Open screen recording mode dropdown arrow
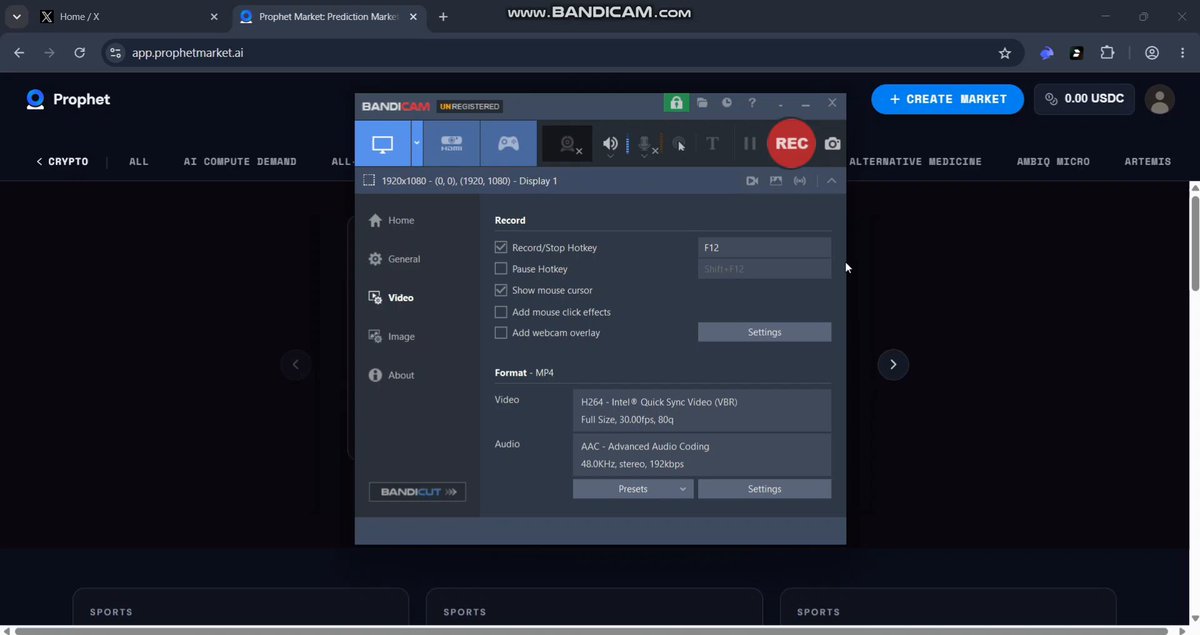This screenshot has width=1200, height=635. click(x=417, y=144)
